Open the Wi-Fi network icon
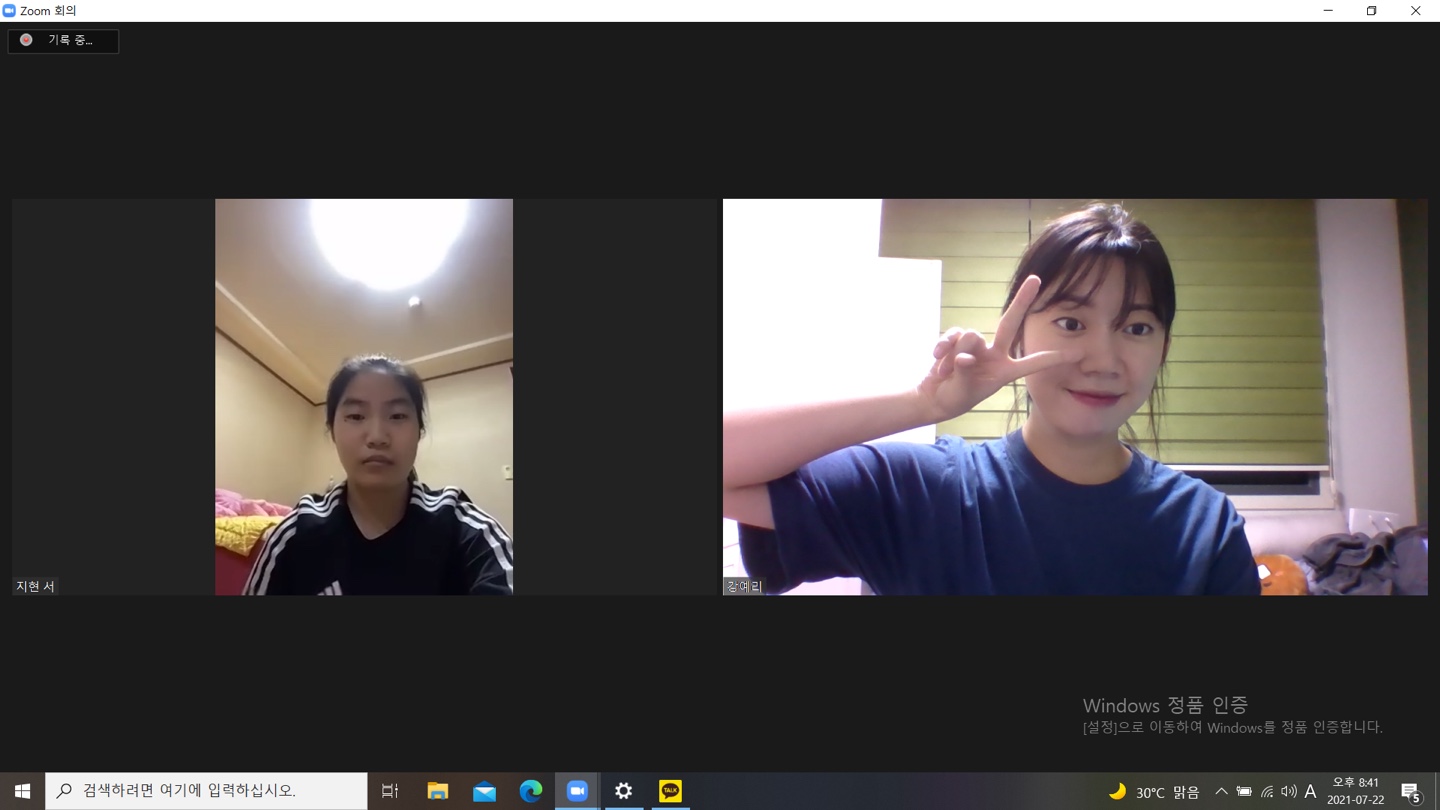 1267,792
